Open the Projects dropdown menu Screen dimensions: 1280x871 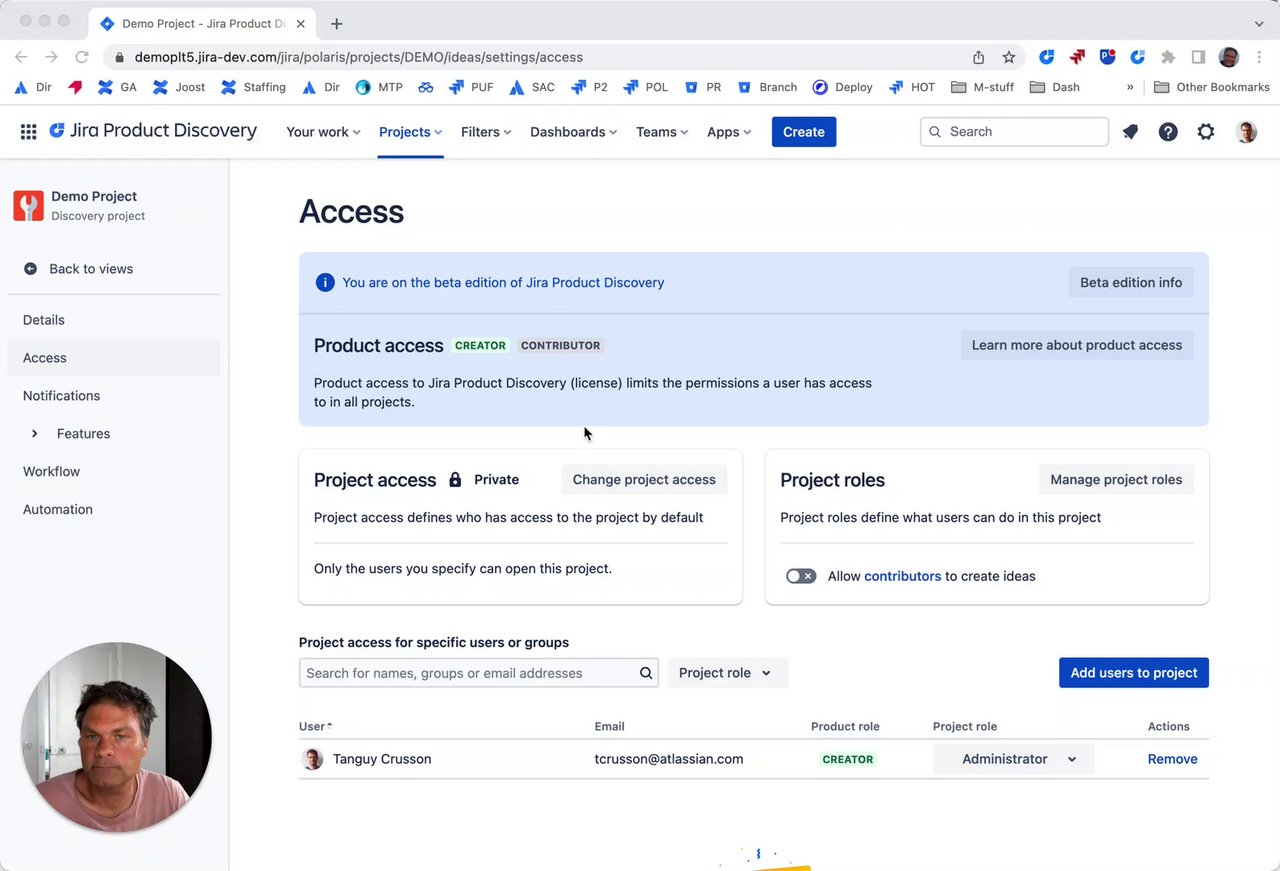pyautogui.click(x=410, y=132)
